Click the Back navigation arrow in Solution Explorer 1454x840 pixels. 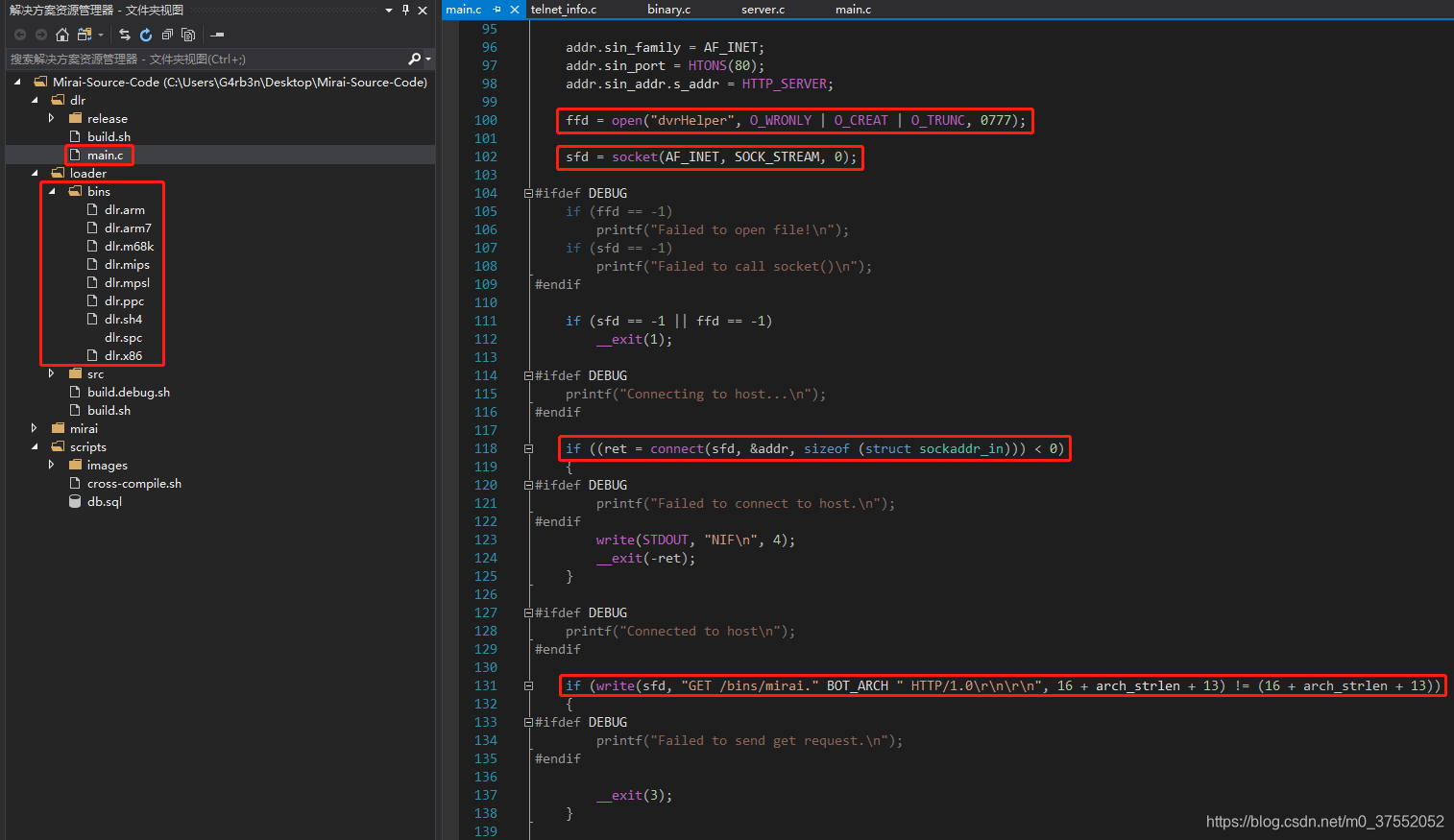pyautogui.click(x=20, y=35)
